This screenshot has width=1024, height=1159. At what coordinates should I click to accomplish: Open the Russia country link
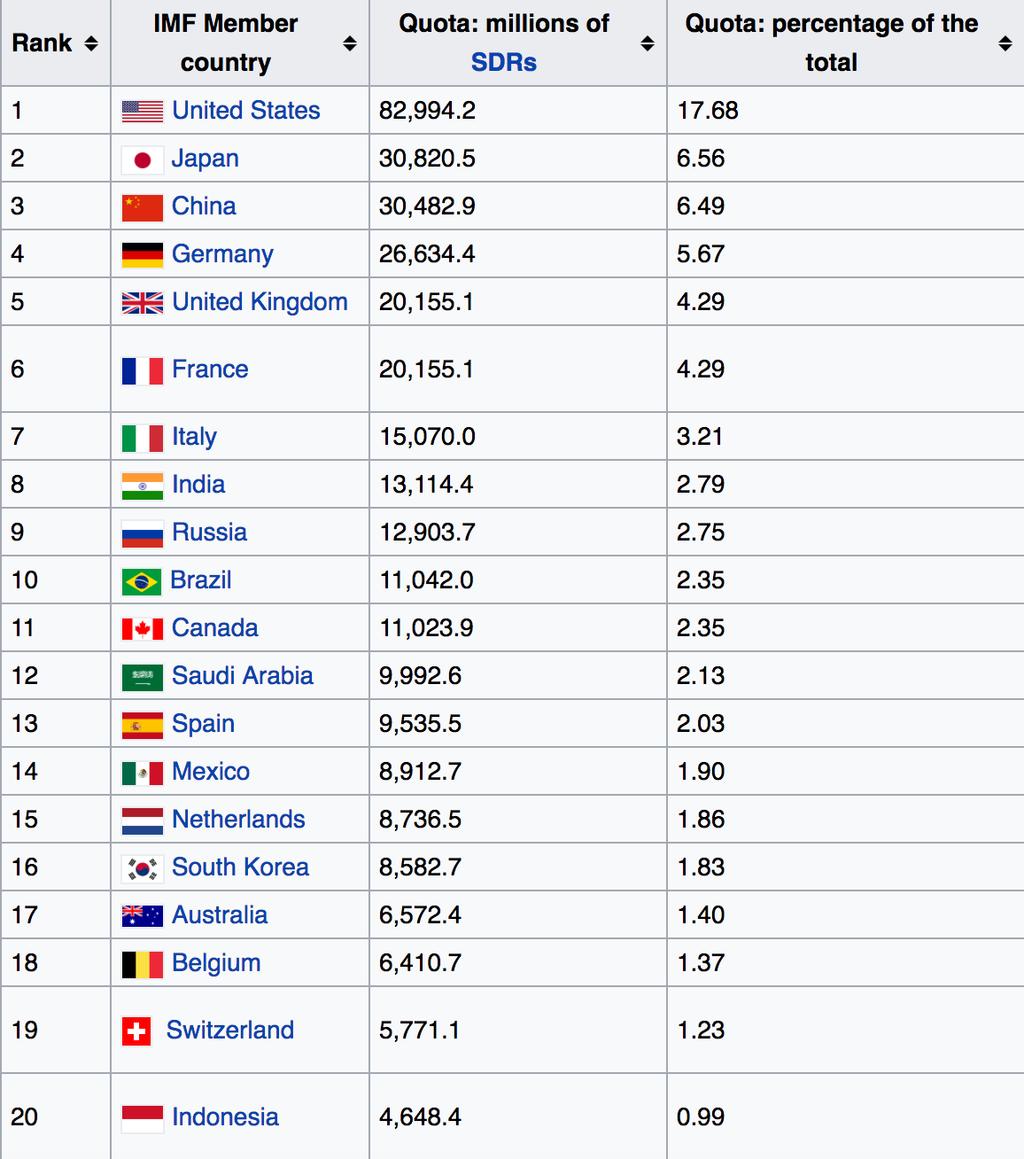[x=209, y=532]
